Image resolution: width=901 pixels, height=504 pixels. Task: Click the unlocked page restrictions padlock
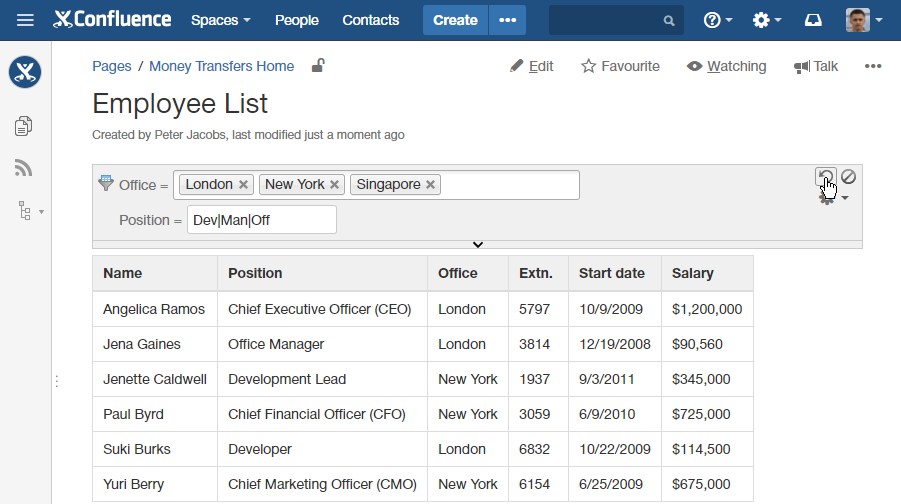point(317,66)
